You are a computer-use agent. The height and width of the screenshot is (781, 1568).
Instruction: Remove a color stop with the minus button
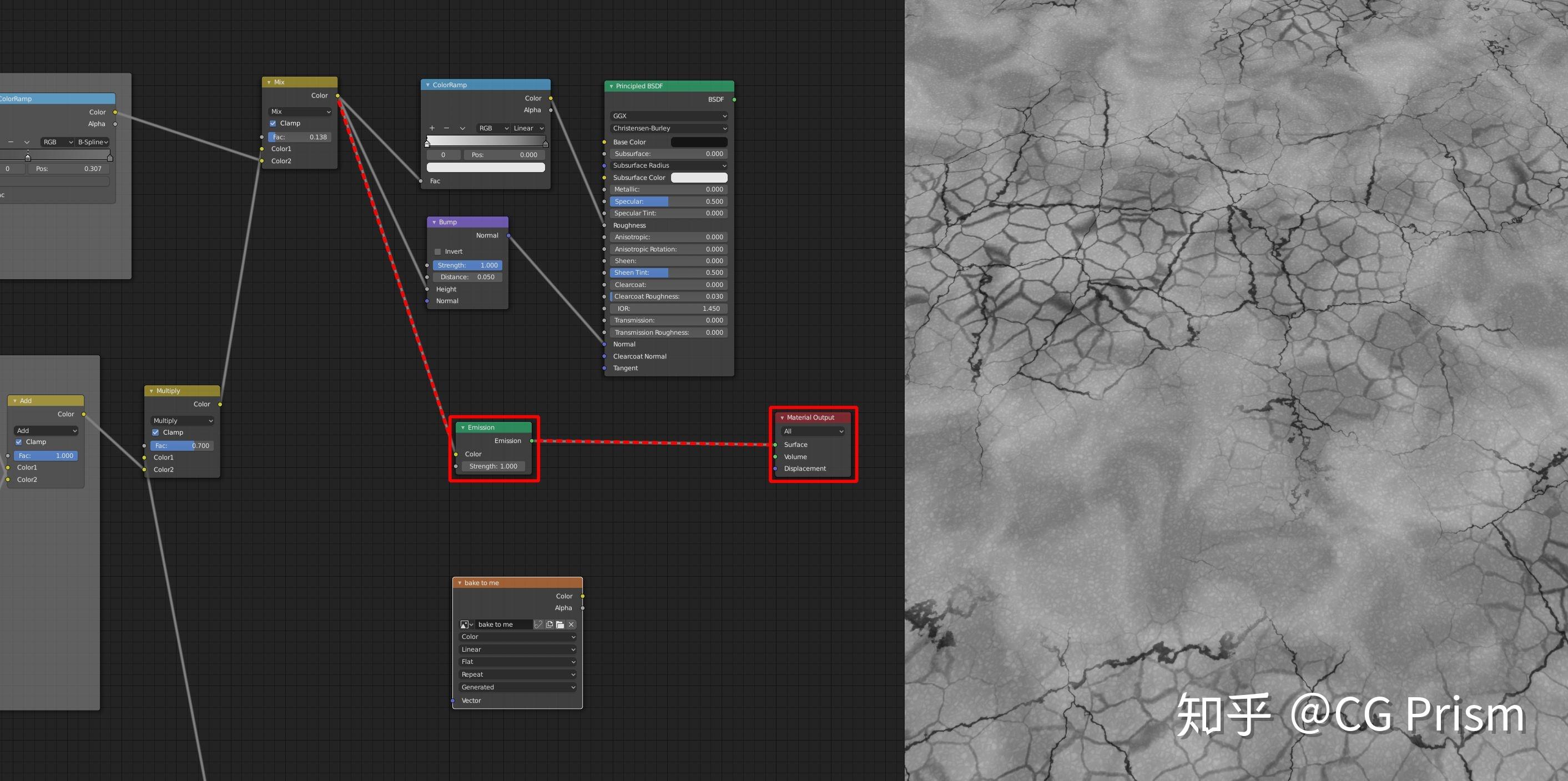pyautogui.click(x=446, y=128)
